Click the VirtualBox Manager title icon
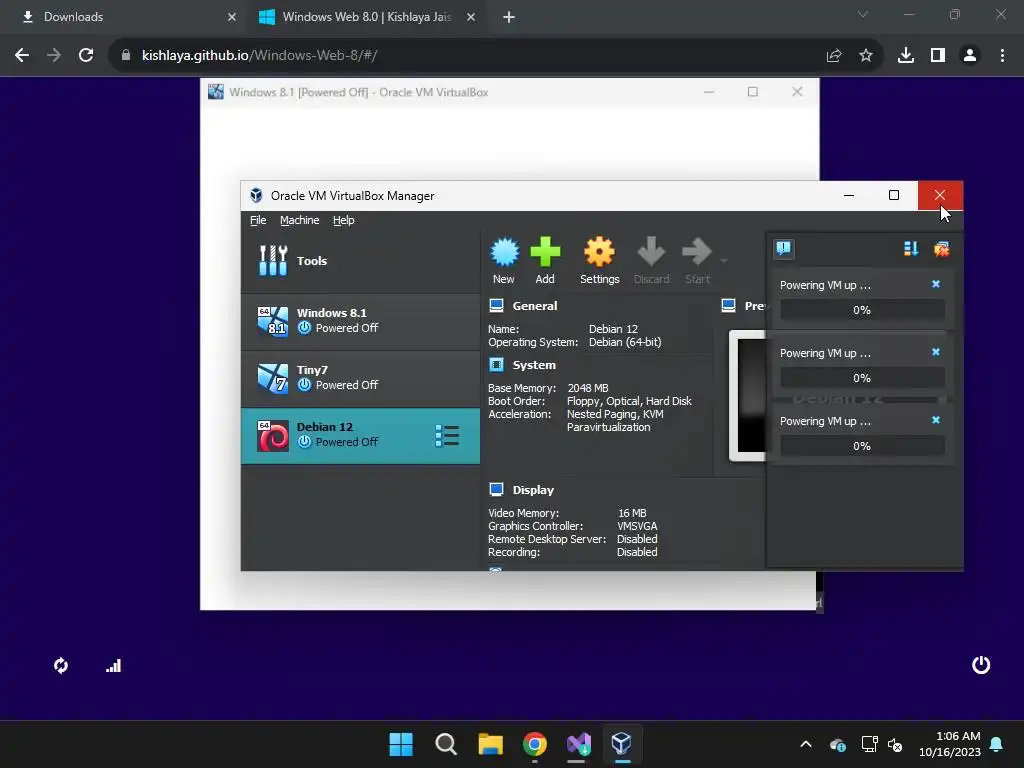 (x=256, y=195)
